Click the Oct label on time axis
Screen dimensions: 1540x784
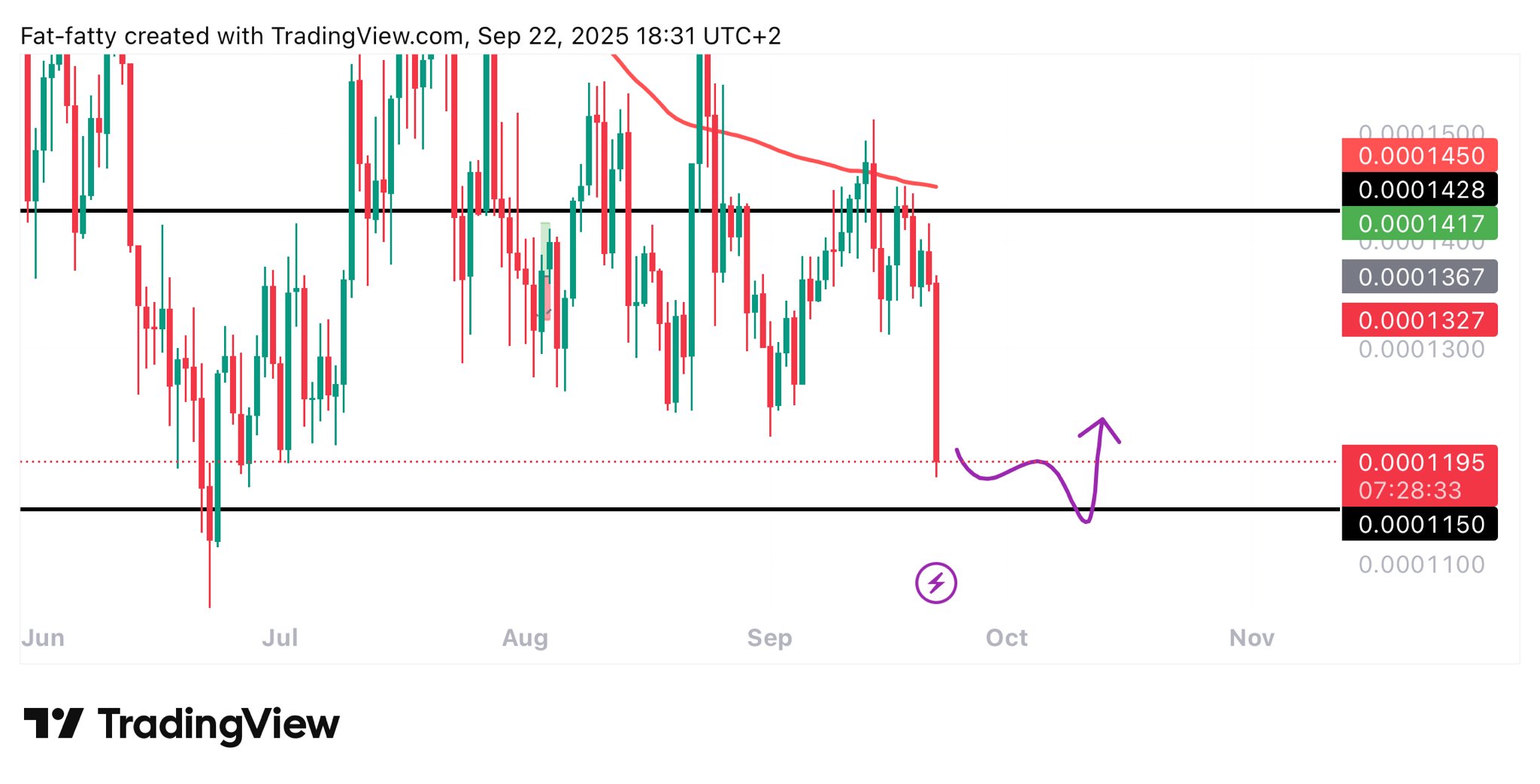(x=1006, y=638)
